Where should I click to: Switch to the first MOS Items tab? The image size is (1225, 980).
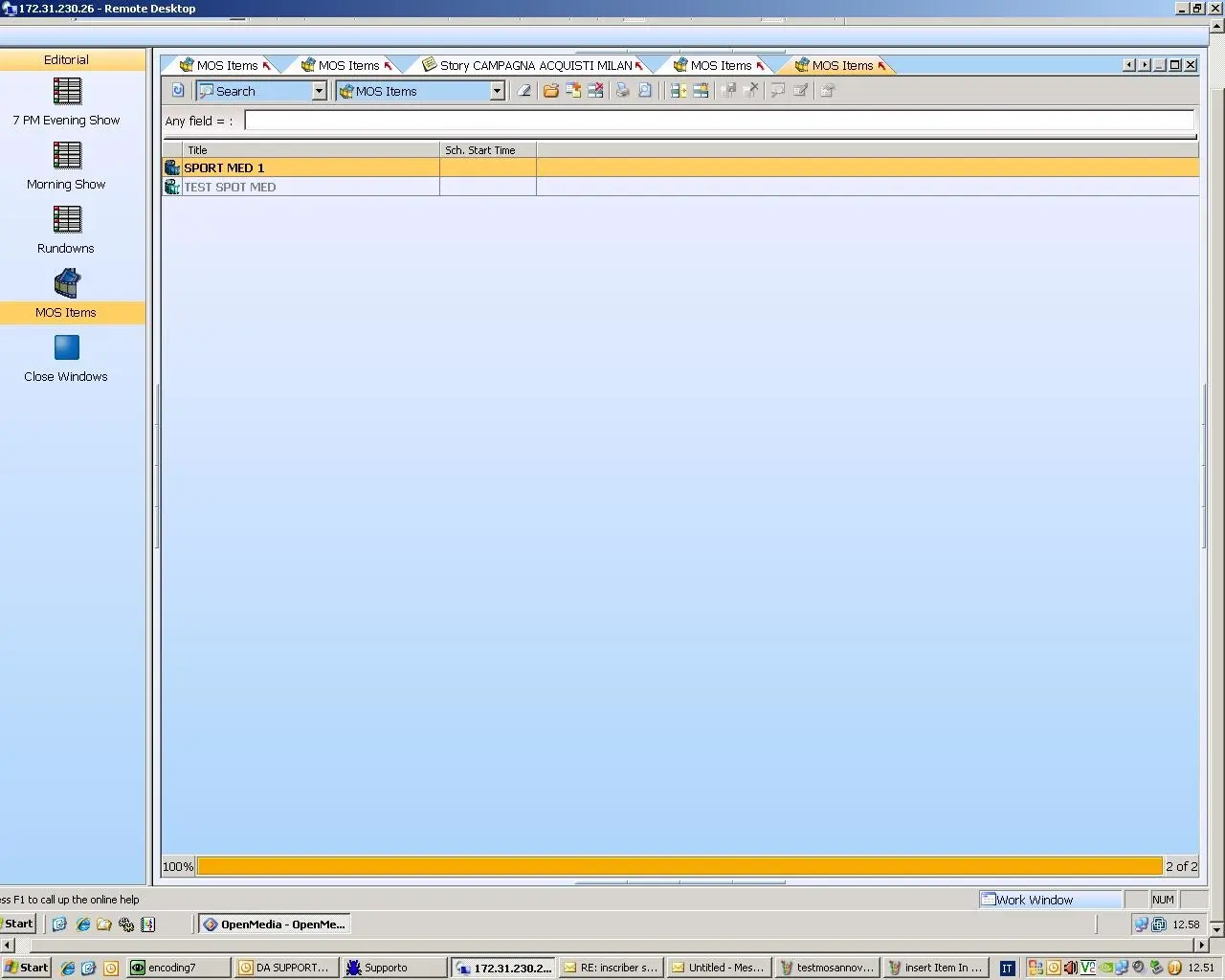click(x=226, y=66)
